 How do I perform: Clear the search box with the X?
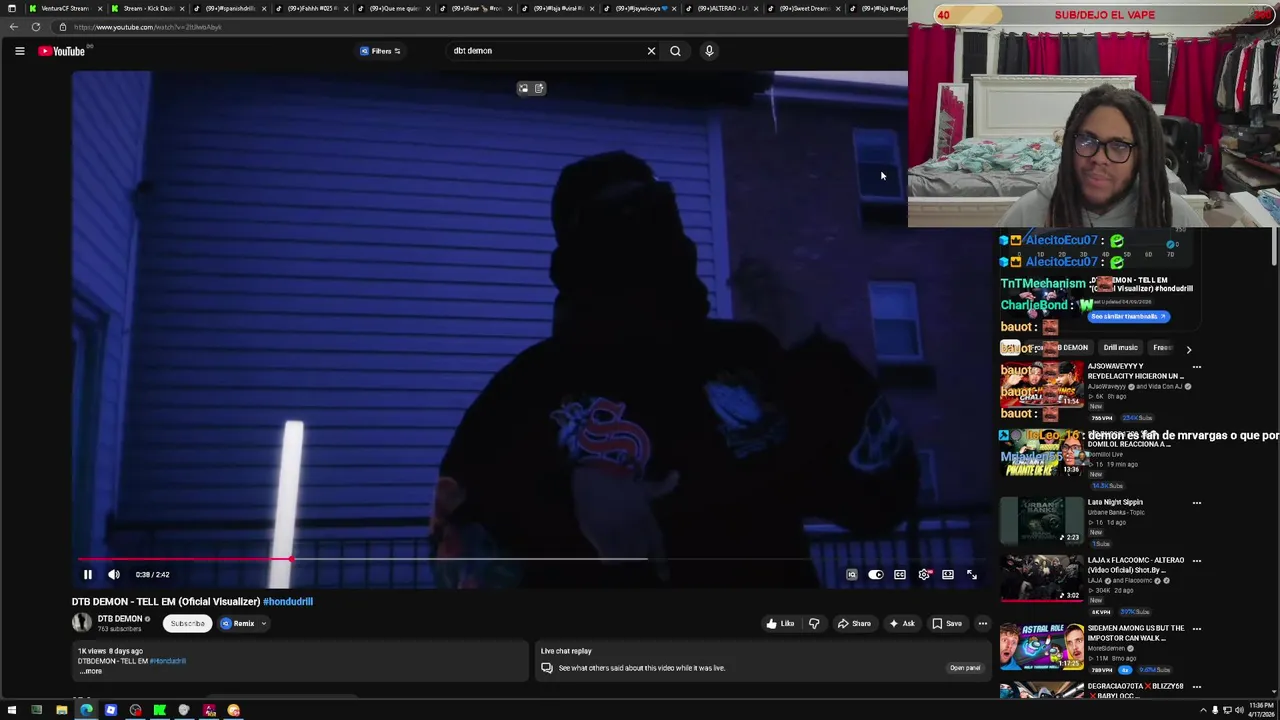[651, 51]
